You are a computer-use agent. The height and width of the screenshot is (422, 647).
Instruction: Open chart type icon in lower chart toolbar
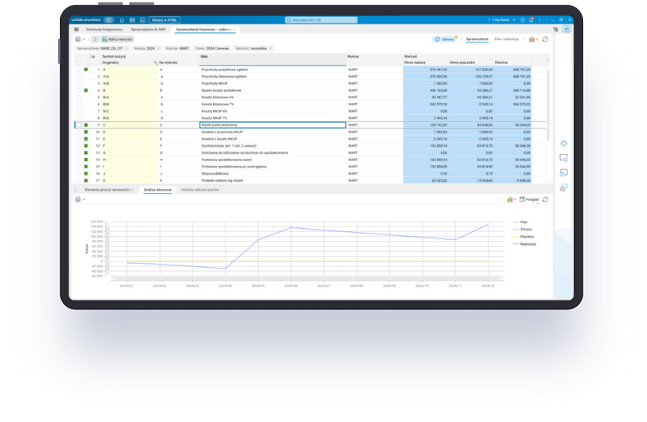pyautogui.click(x=510, y=199)
